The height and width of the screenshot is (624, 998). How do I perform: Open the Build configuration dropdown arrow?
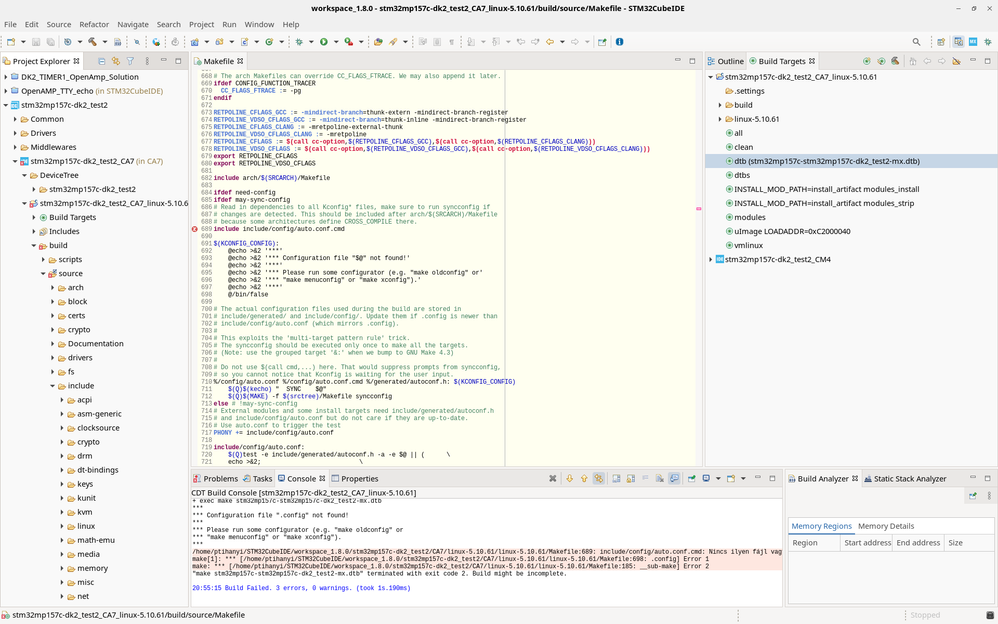tap(104, 42)
